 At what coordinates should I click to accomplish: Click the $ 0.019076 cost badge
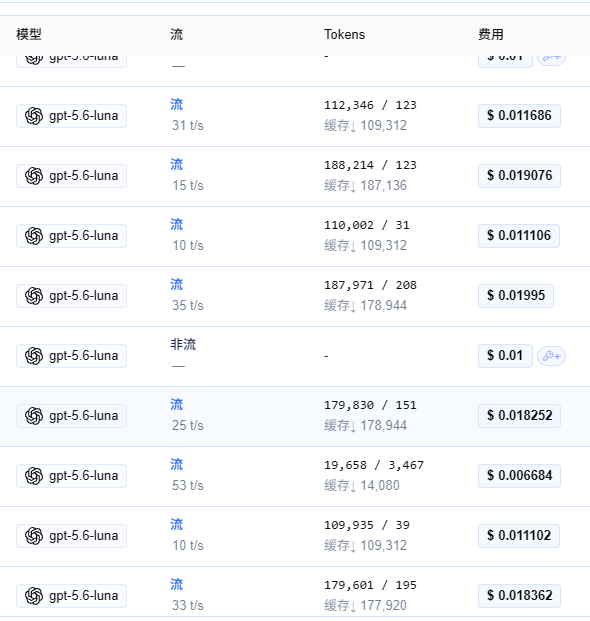coord(520,175)
